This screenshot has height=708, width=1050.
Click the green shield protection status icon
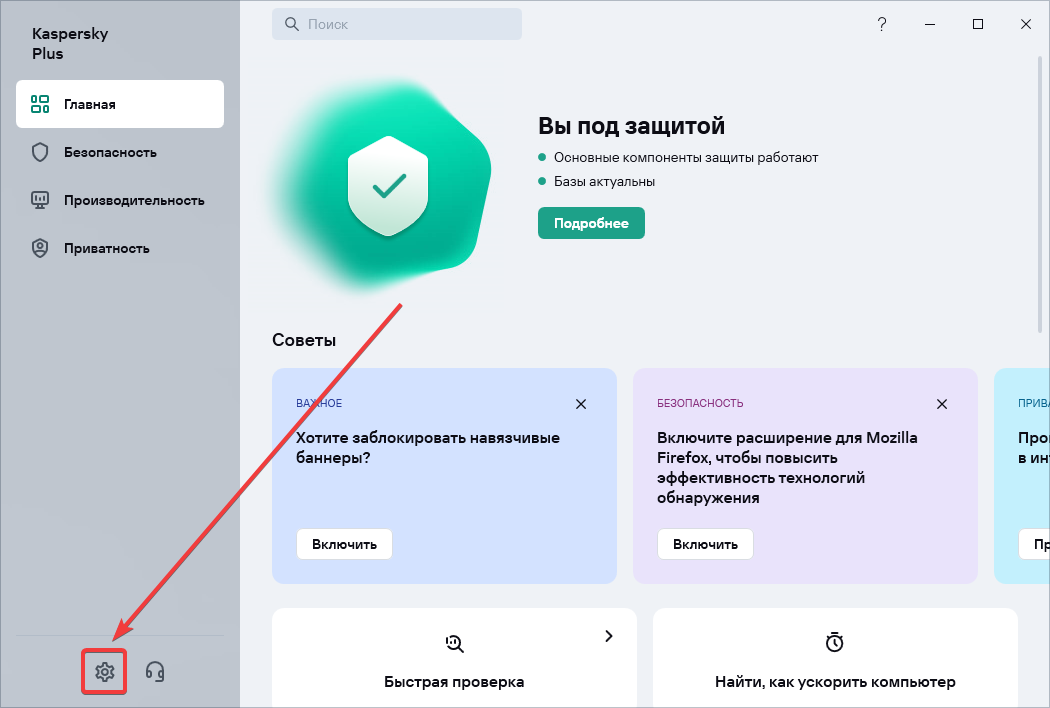click(388, 186)
